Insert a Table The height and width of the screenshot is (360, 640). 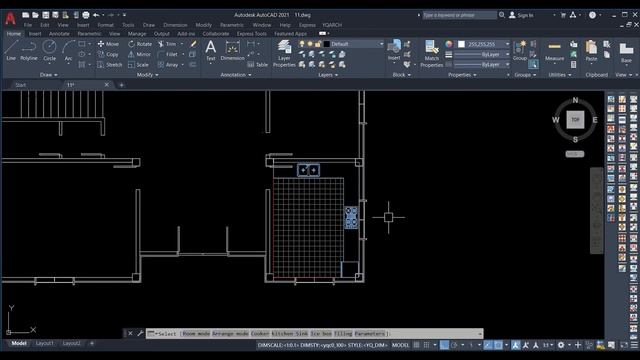tap(258, 65)
